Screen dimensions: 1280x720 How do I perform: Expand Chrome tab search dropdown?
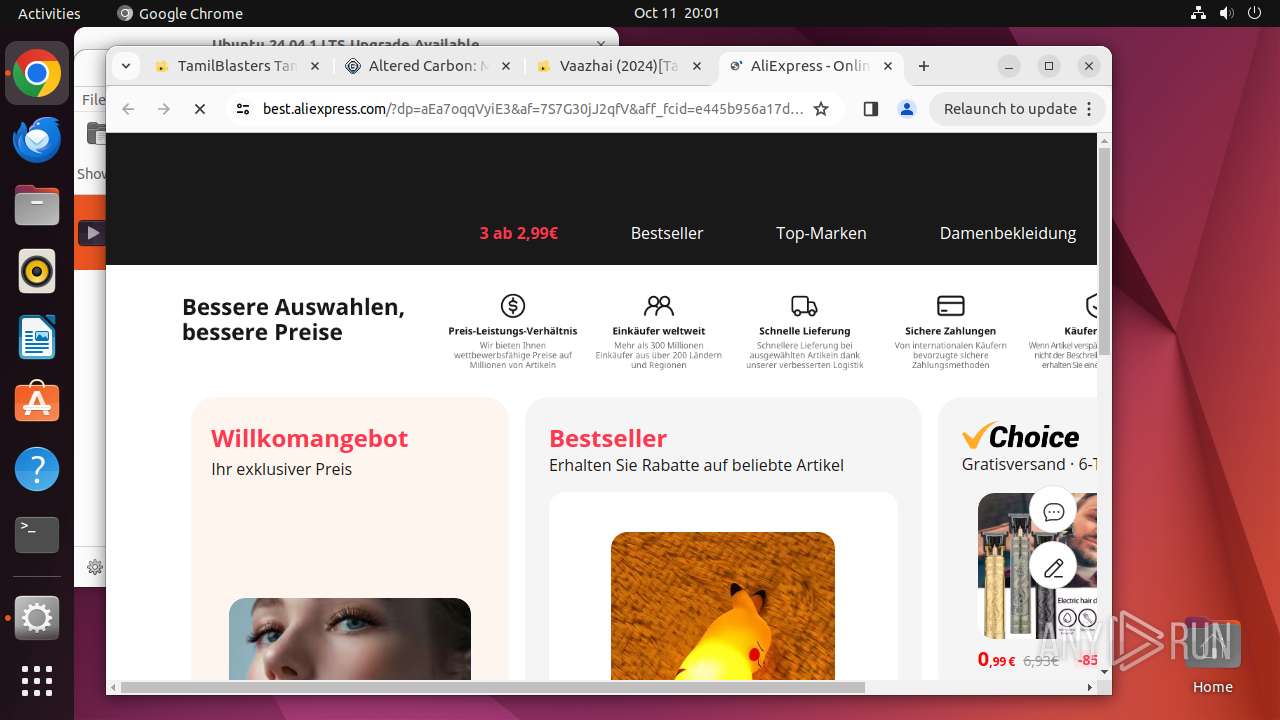click(x=125, y=66)
